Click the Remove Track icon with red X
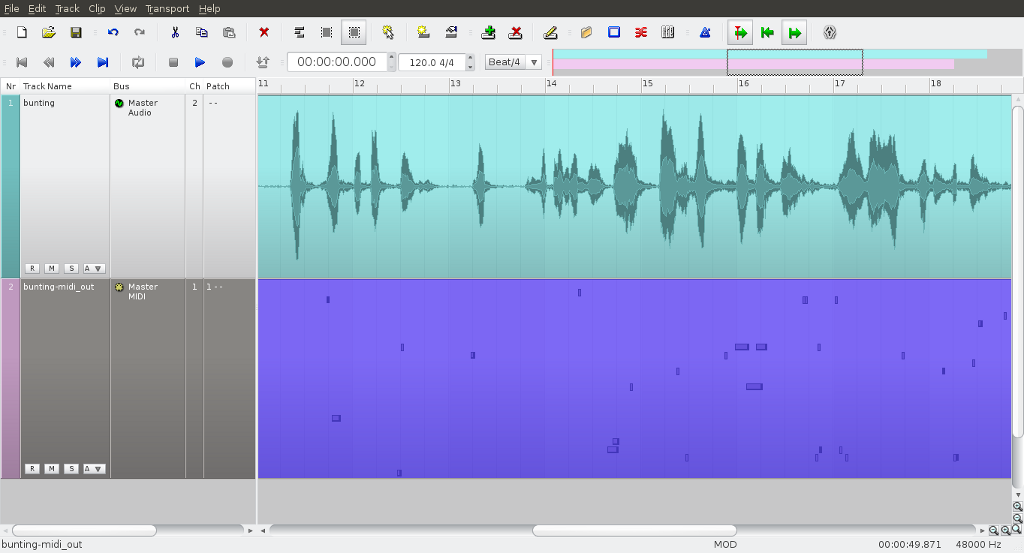 (x=515, y=32)
